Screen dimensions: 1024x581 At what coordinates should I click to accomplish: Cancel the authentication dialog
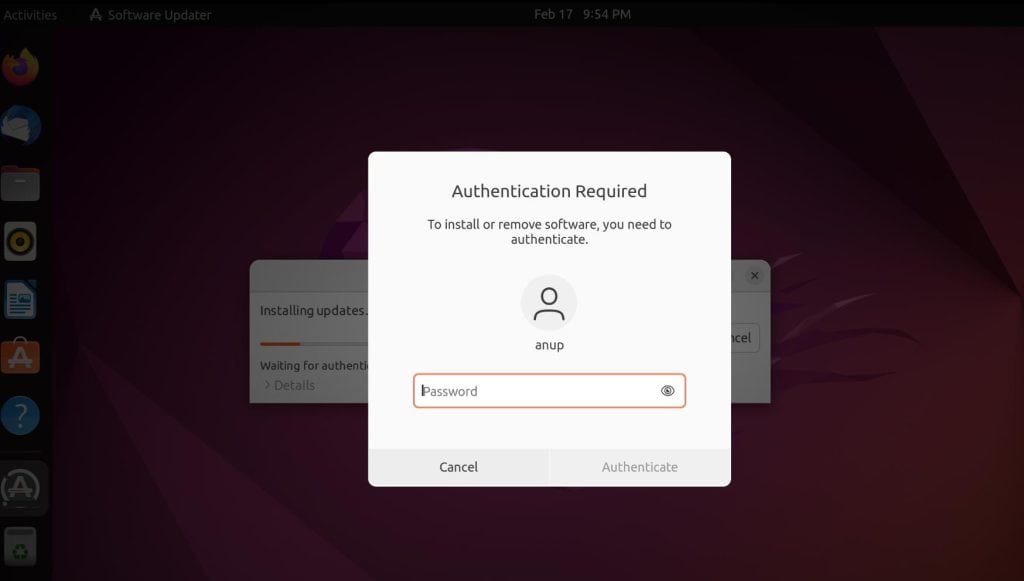(458, 466)
